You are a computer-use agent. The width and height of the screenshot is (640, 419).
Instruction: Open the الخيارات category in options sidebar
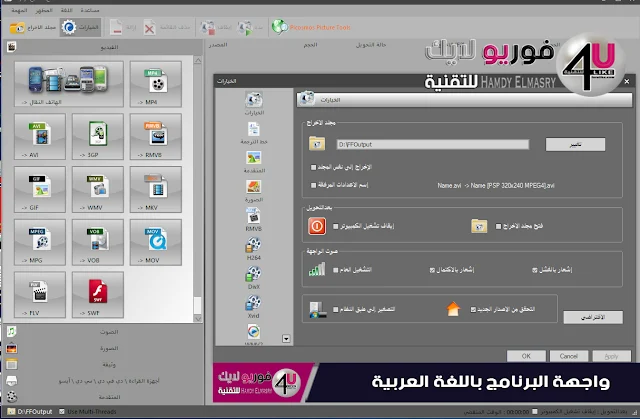click(254, 104)
